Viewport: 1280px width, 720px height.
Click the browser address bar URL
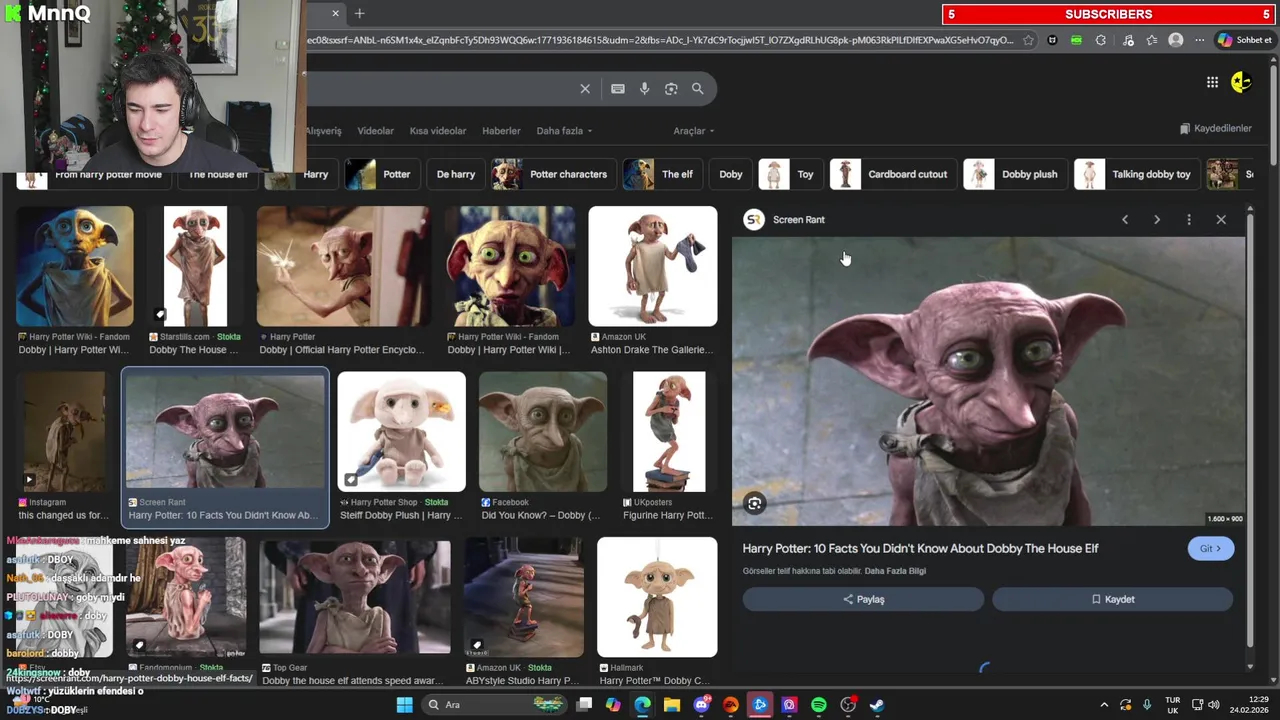tap(660, 40)
